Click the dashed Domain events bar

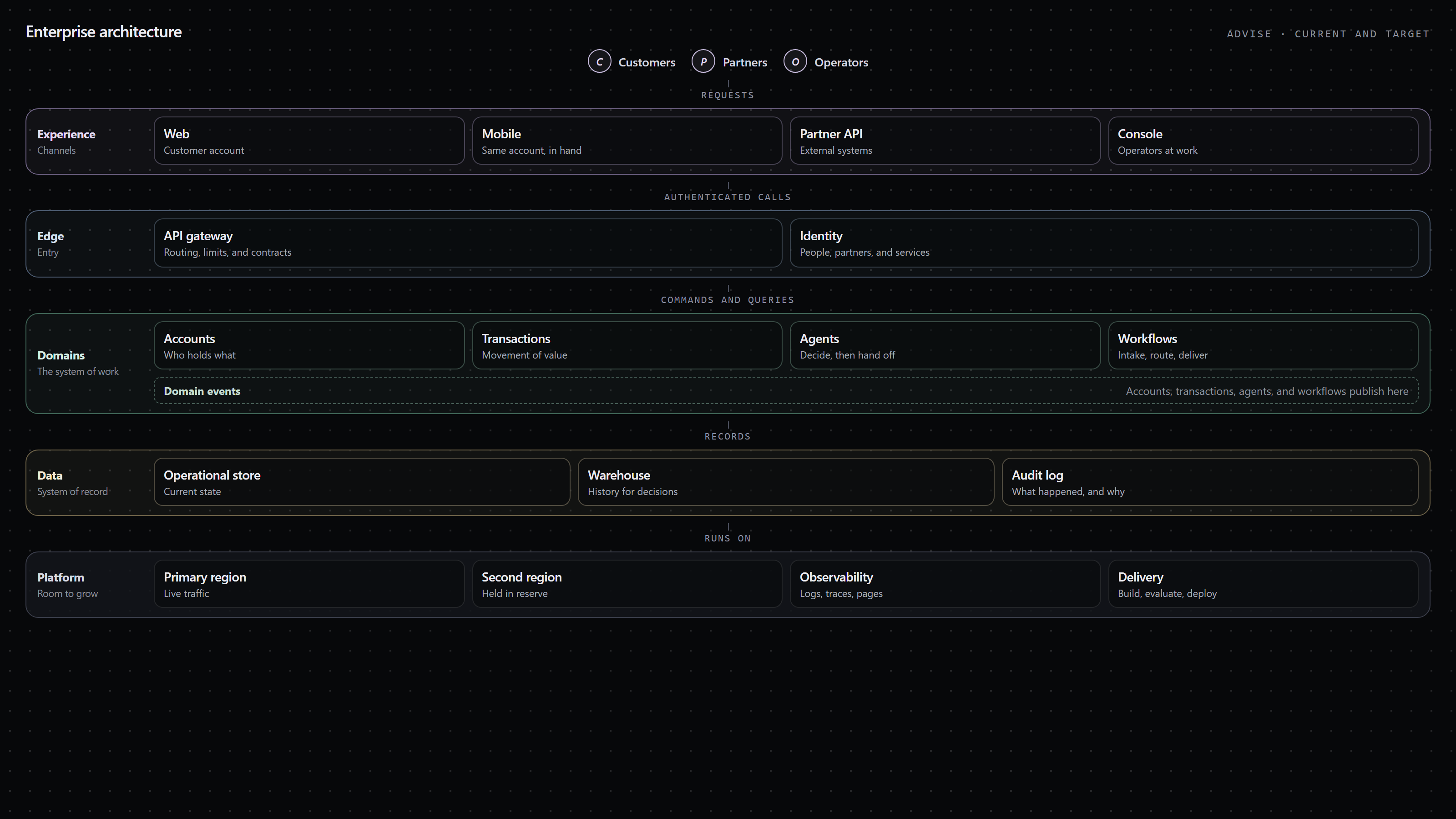786,390
